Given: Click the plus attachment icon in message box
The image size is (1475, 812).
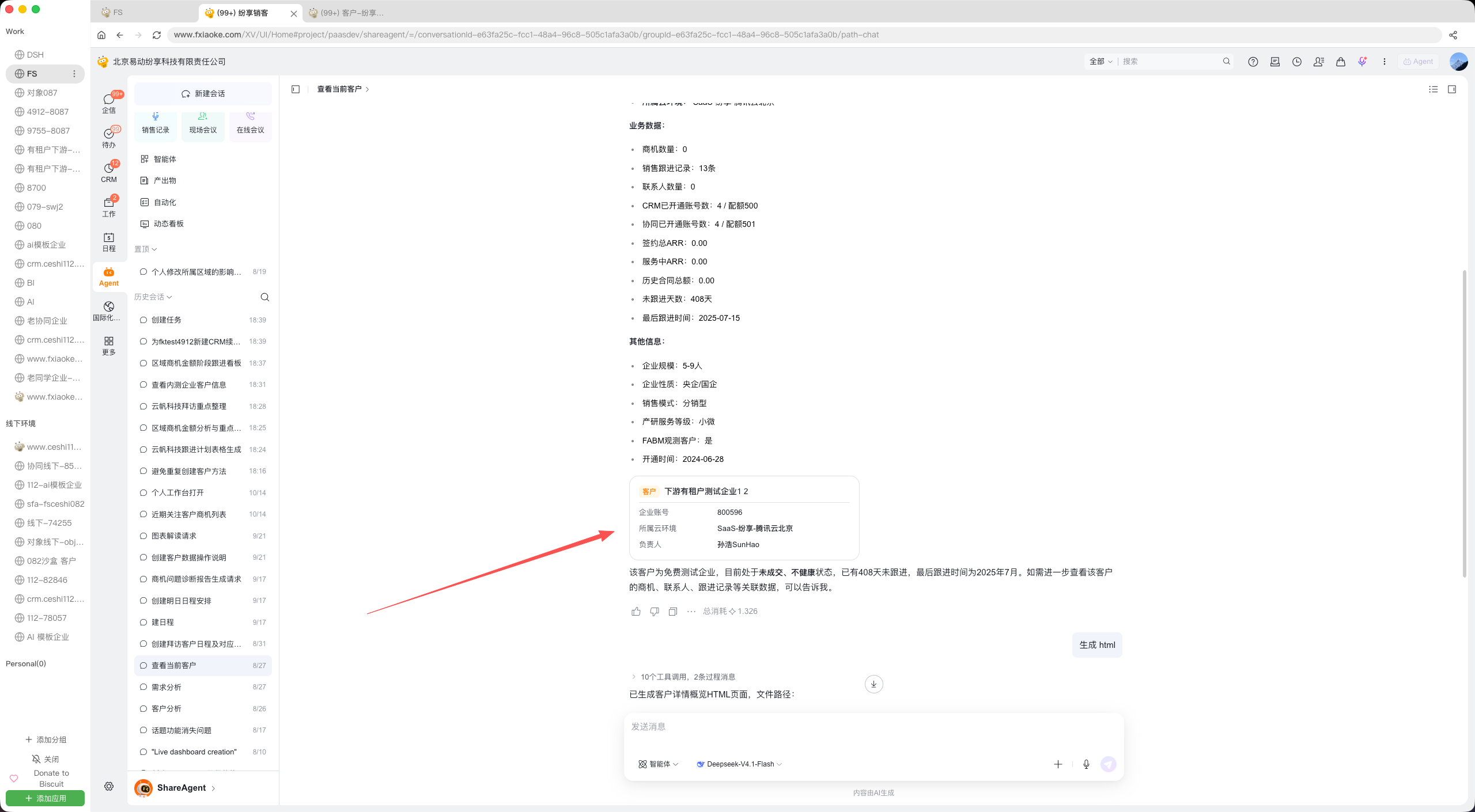Looking at the screenshot, I should point(1058,764).
